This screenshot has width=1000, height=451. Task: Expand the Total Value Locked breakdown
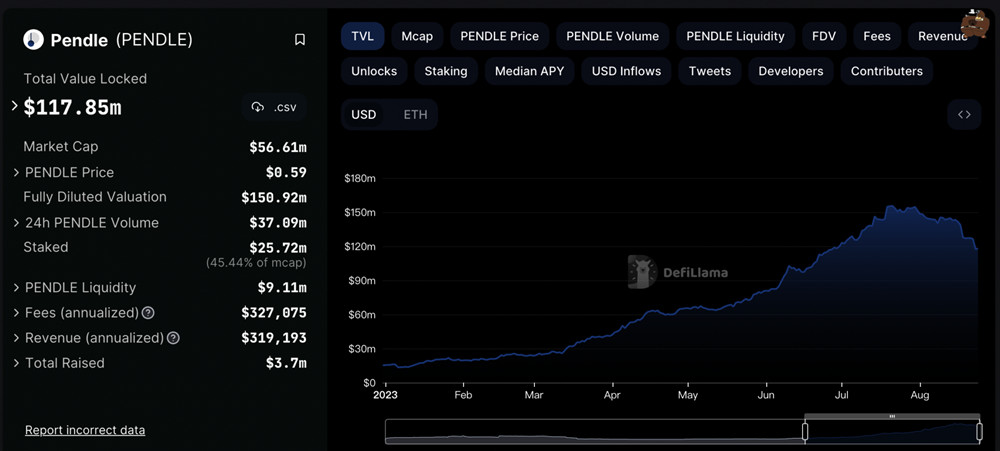pos(15,107)
